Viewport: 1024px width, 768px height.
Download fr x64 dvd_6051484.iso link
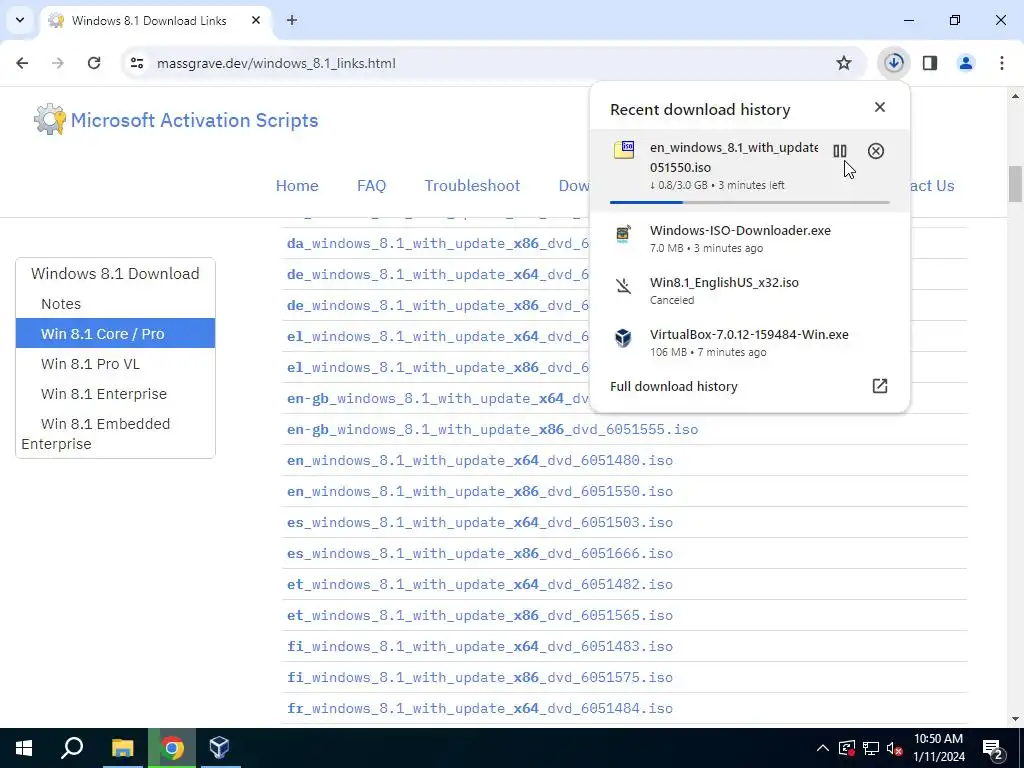pos(480,709)
